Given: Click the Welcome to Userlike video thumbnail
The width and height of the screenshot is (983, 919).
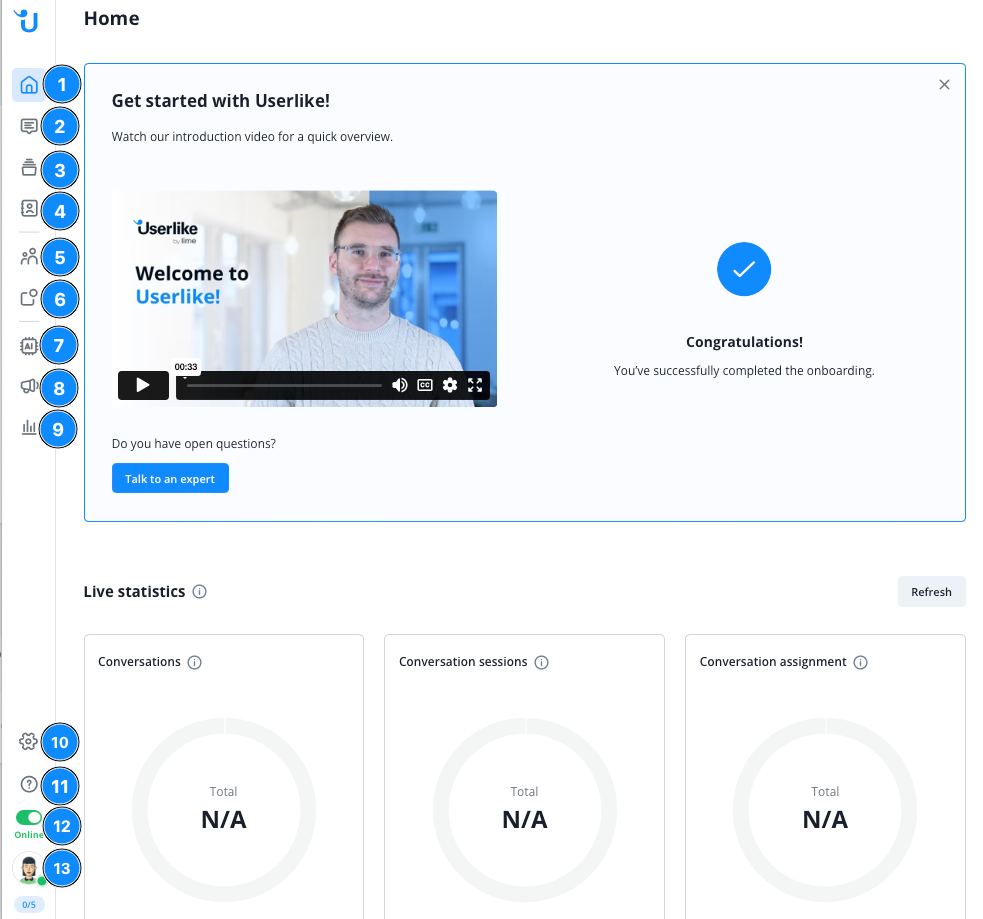Looking at the screenshot, I should point(304,298).
